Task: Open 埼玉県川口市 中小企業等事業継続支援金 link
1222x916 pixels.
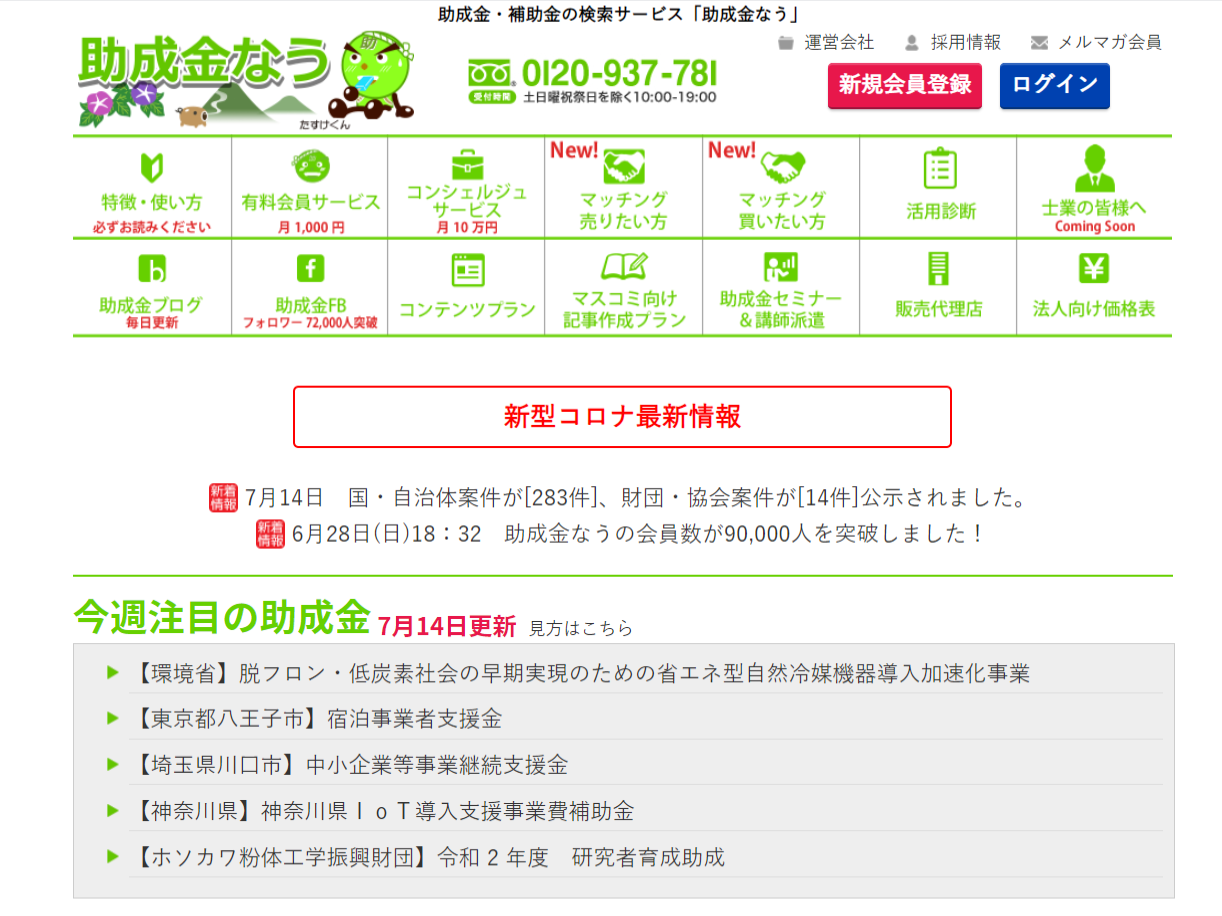Action: click(349, 765)
